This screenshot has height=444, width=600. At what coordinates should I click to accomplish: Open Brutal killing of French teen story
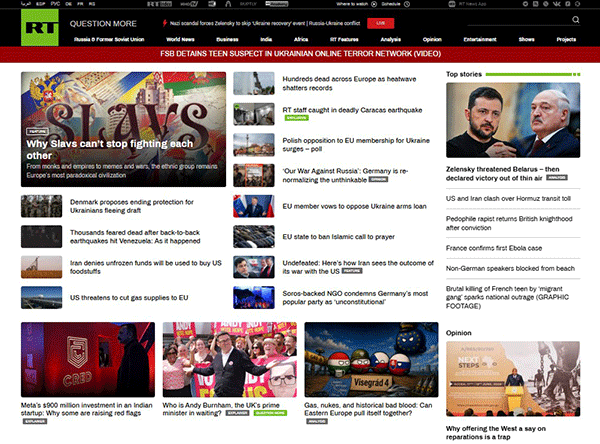(x=507, y=297)
